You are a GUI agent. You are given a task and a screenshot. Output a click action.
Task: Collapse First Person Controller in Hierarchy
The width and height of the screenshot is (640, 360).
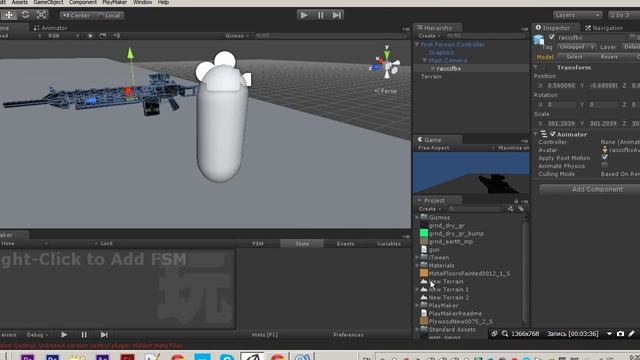click(417, 44)
